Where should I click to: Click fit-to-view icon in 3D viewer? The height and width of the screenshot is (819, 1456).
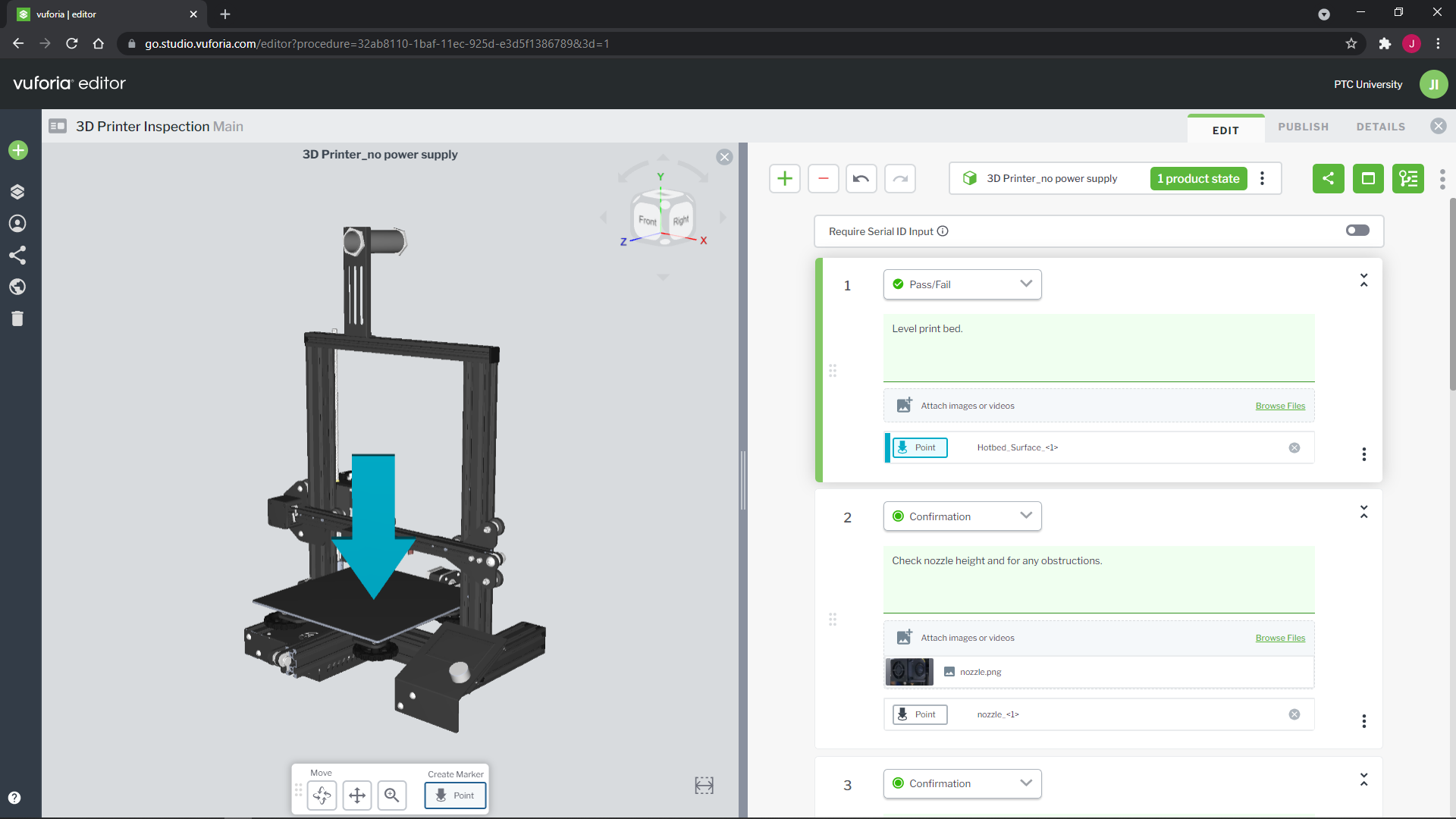tap(704, 786)
